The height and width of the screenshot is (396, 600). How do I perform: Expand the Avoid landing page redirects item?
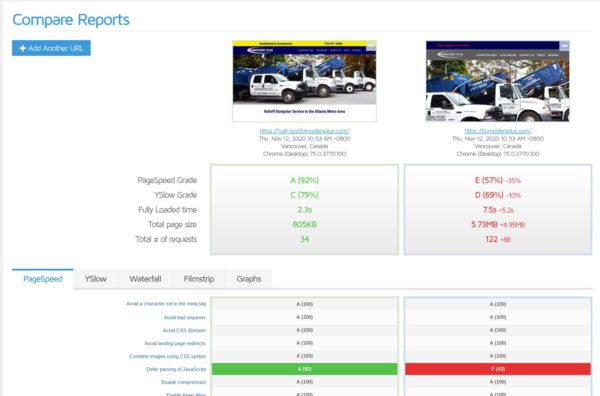click(175, 343)
